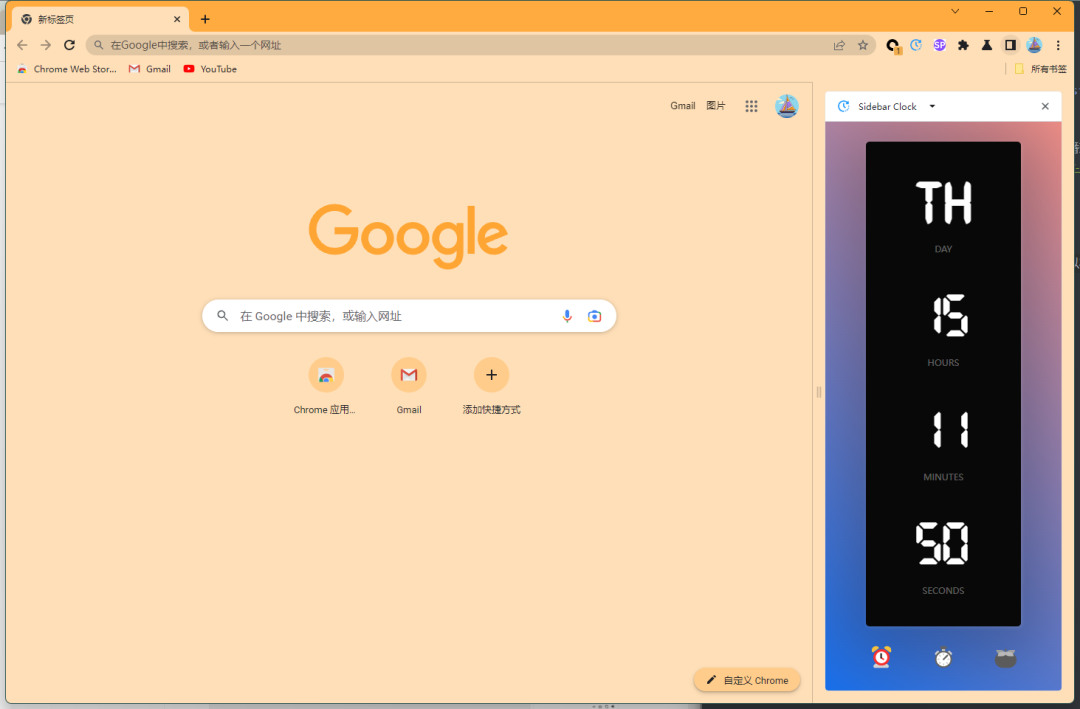The width and height of the screenshot is (1080, 709).
Task: Open the Sidebar Clock panel dropdown selector
Action: pos(931,106)
